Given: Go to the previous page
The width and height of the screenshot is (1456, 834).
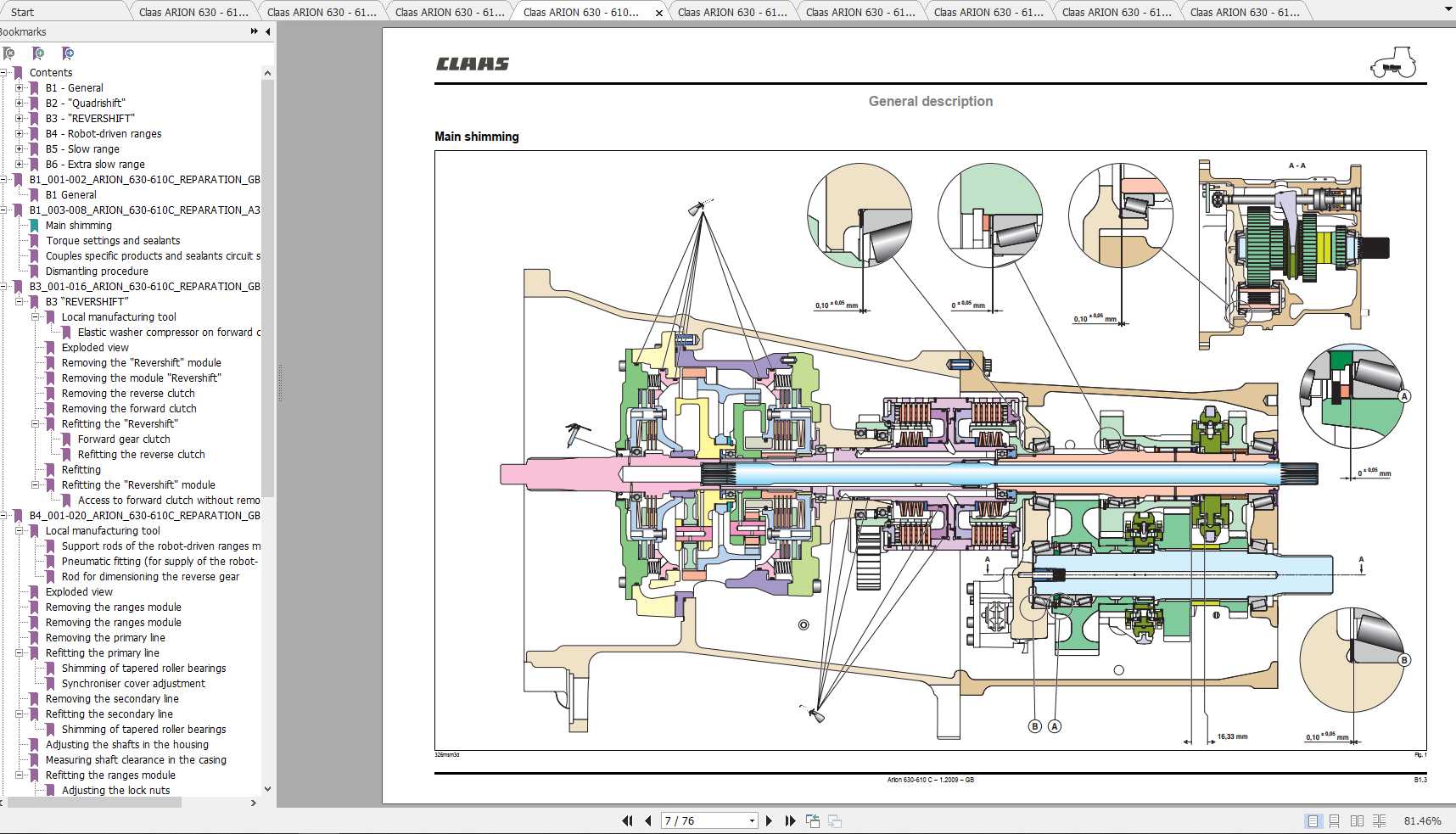Looking at the screenshot, I should coord(648,820).
